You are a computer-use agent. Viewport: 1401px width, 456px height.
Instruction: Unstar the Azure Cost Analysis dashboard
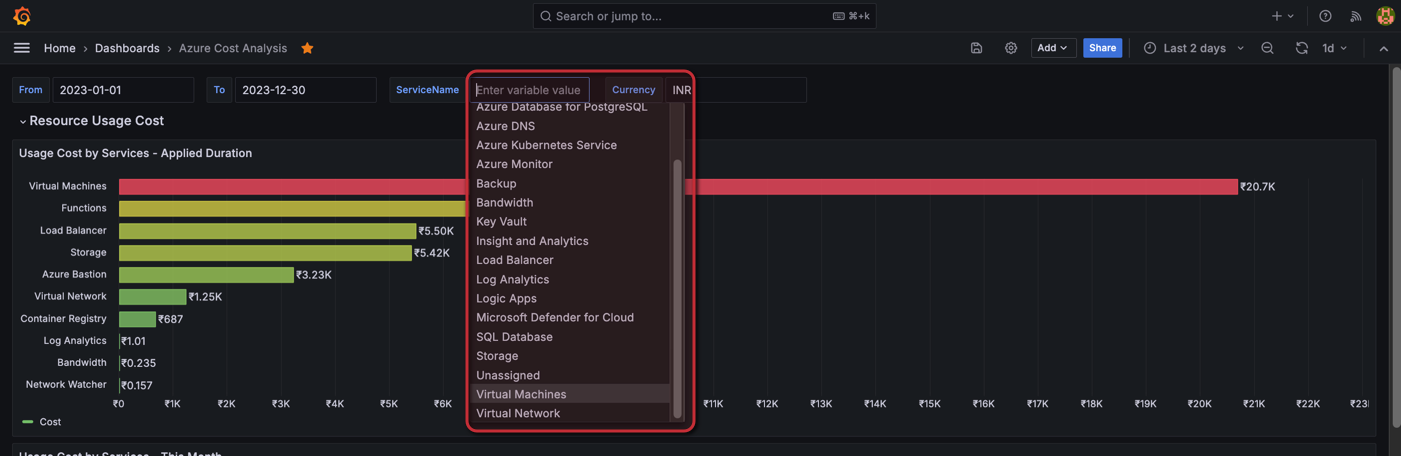[307, 48]
